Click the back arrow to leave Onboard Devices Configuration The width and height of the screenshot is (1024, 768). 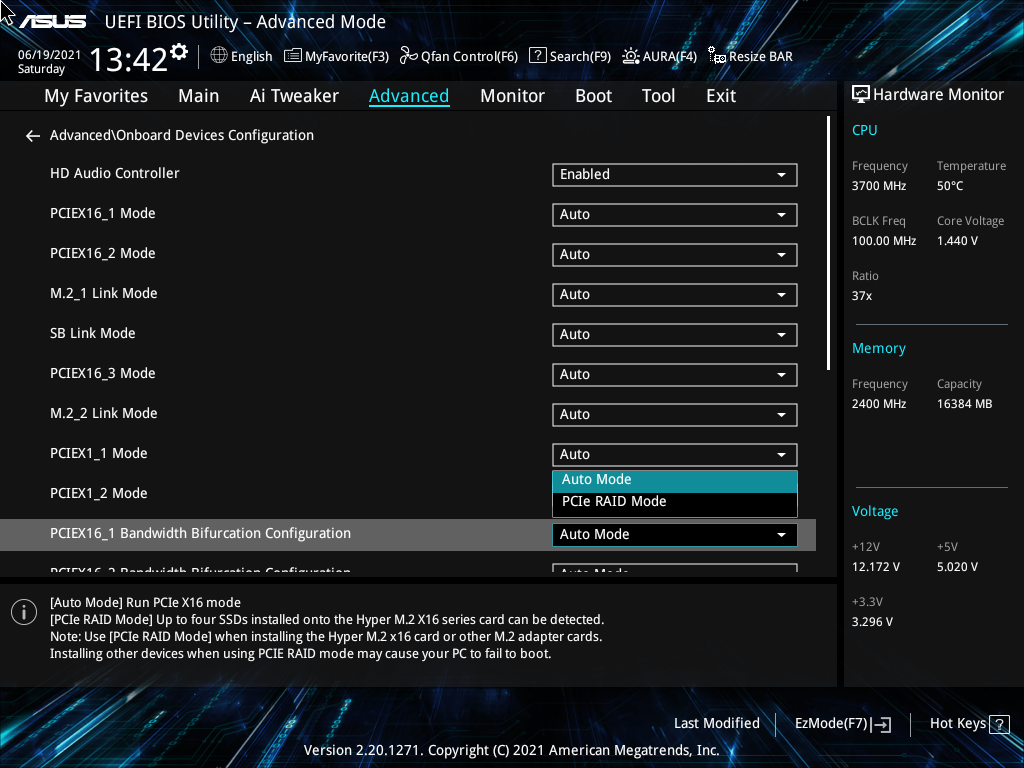(x=32, y=135)
